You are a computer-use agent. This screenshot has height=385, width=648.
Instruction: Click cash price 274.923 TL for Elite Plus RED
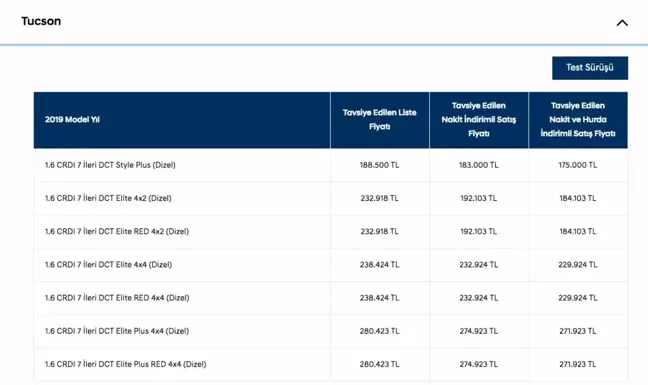click(x=479, y=364)
